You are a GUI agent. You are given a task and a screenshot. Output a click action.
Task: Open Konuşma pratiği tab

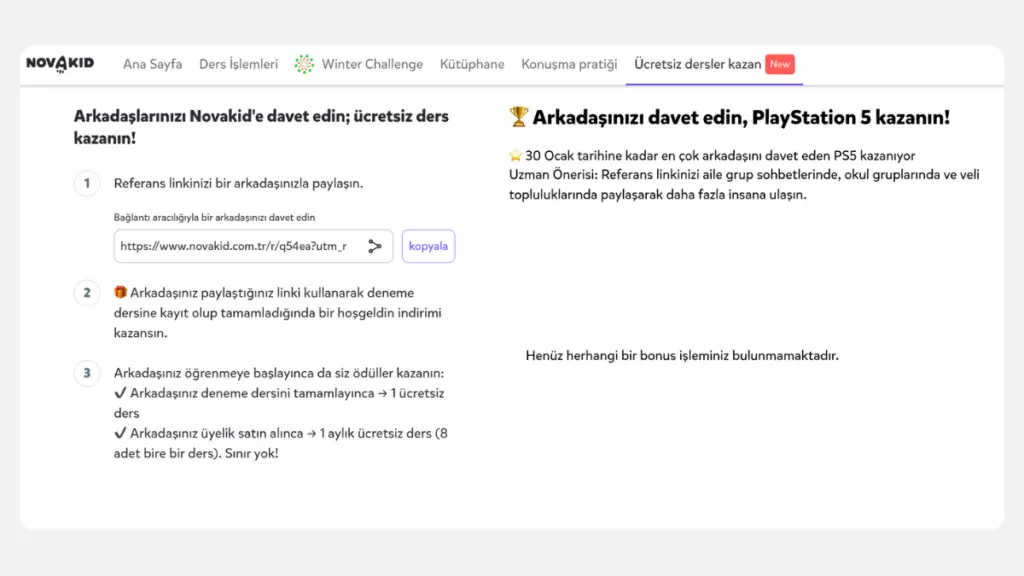pos(569,64)
